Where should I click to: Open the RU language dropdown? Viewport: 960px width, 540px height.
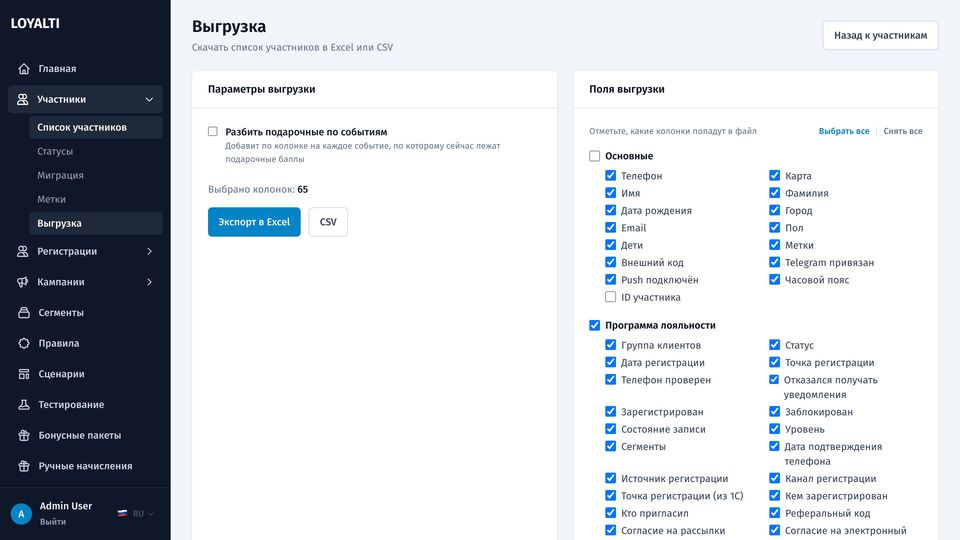136,514
